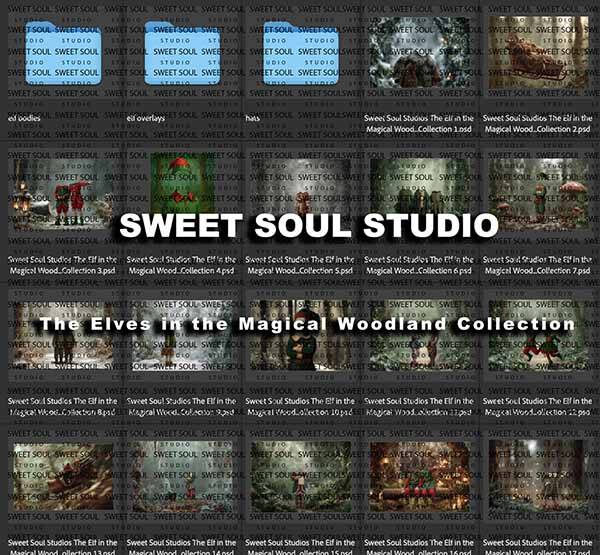Click the Collection 2.psd file name

538,124
